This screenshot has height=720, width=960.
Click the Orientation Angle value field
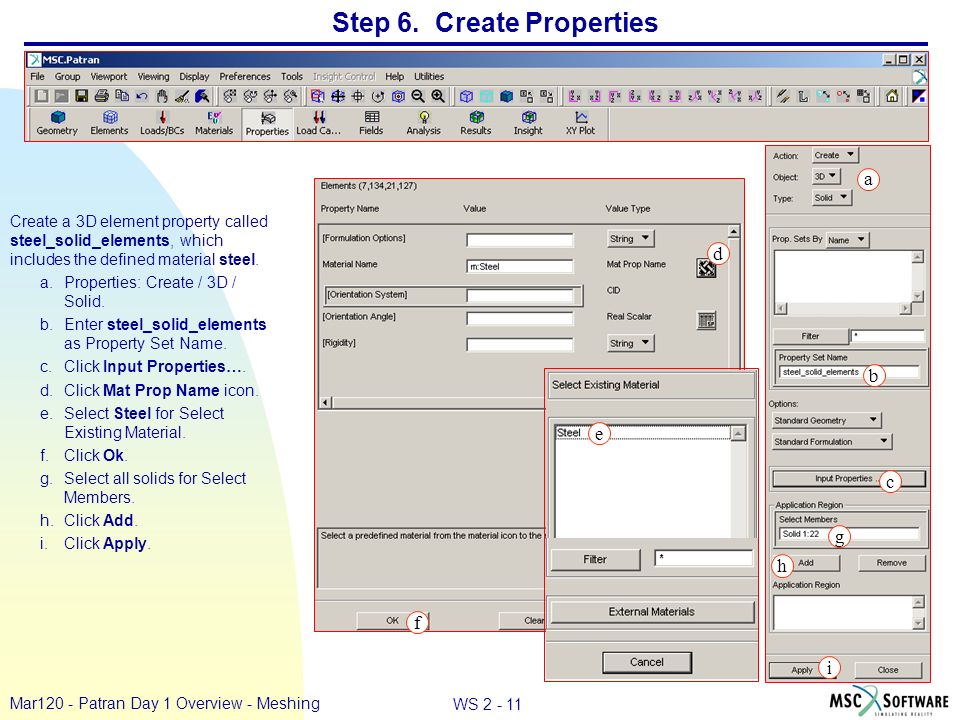(x=520, y=318)
